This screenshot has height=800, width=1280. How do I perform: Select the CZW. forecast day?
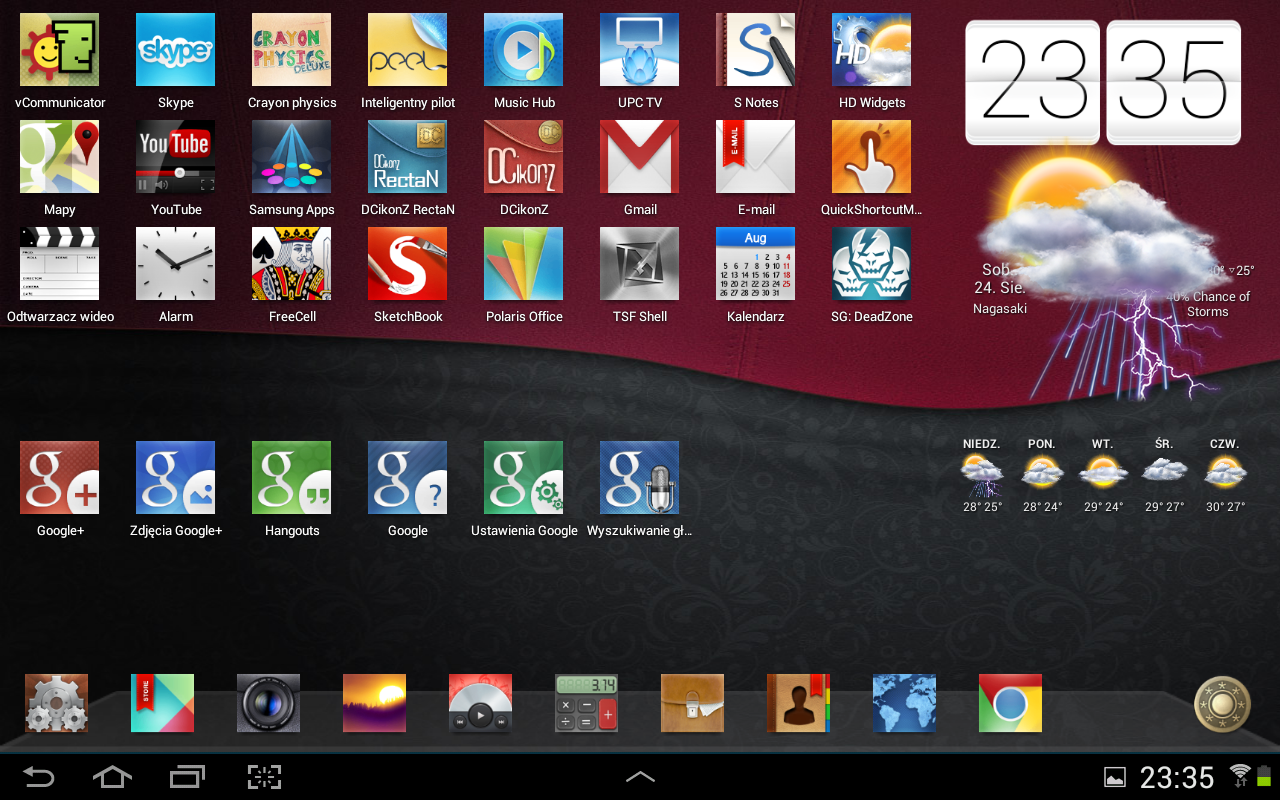pyautogui.click(x=1225, y=476)
